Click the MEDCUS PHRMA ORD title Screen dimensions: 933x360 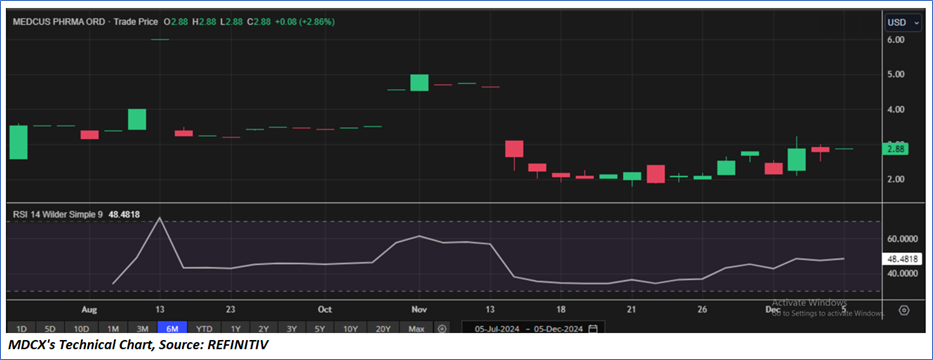click(58, 21)
